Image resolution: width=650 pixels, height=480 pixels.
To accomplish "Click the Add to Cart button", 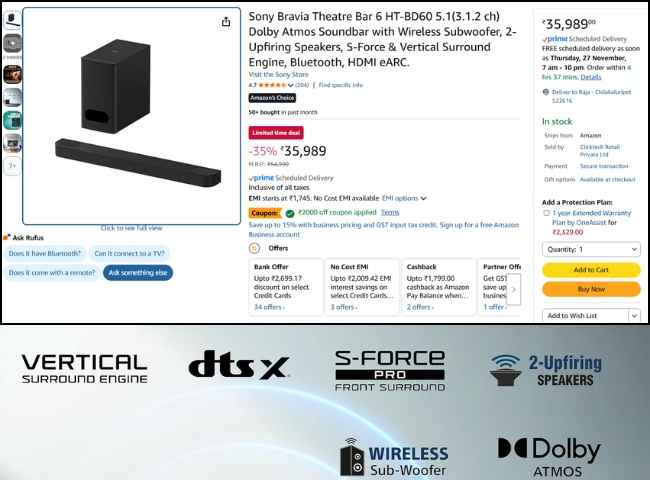I will (x=591, y=270).
